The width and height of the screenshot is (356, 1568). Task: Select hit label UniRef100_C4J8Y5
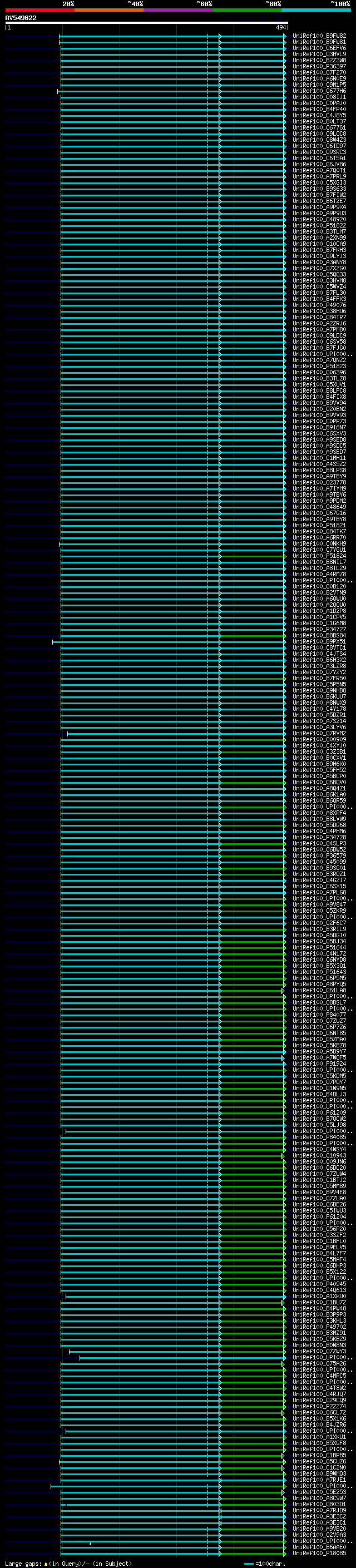click(319, 115)
